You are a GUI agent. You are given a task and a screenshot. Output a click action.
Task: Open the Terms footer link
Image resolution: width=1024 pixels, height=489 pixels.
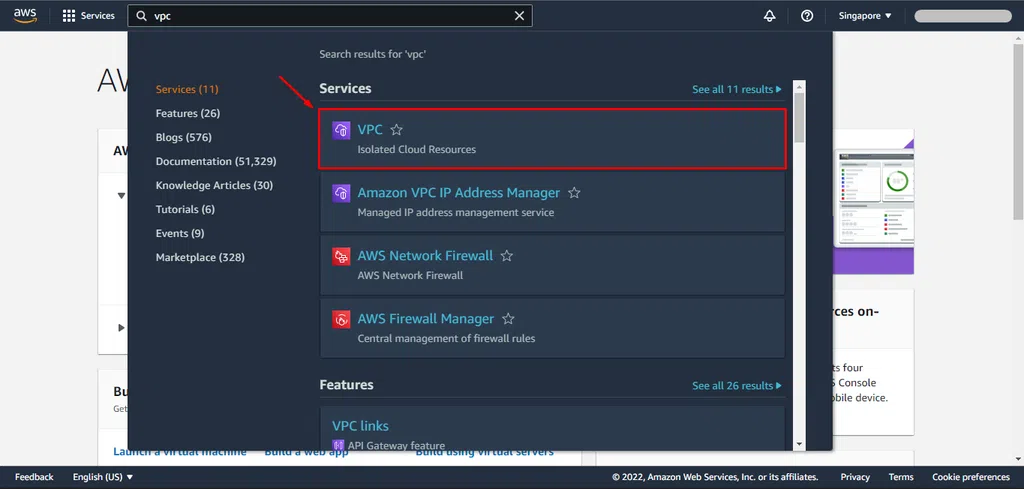[x=901, y=477]
